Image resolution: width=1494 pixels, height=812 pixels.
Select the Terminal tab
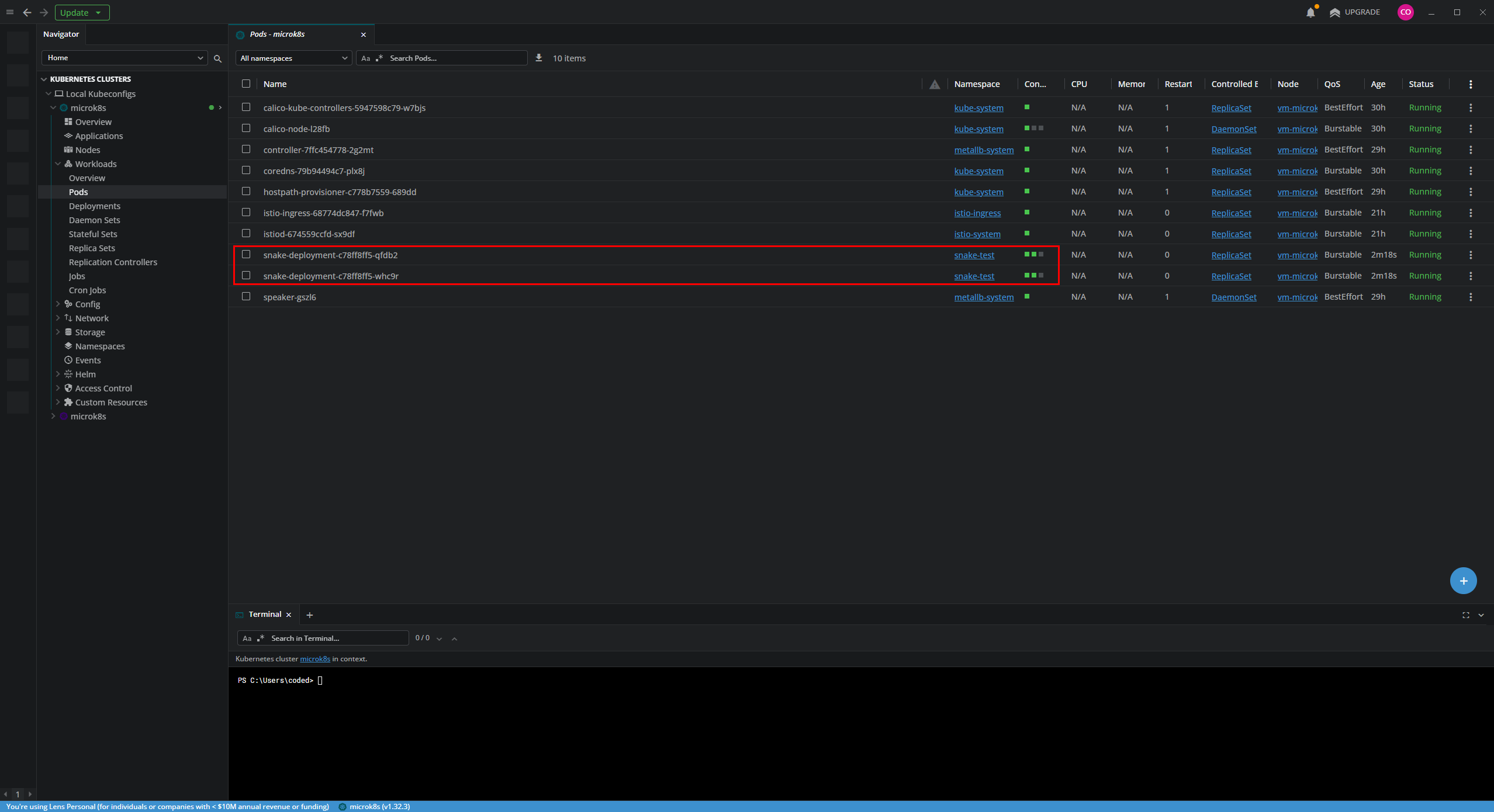(265, 615)
